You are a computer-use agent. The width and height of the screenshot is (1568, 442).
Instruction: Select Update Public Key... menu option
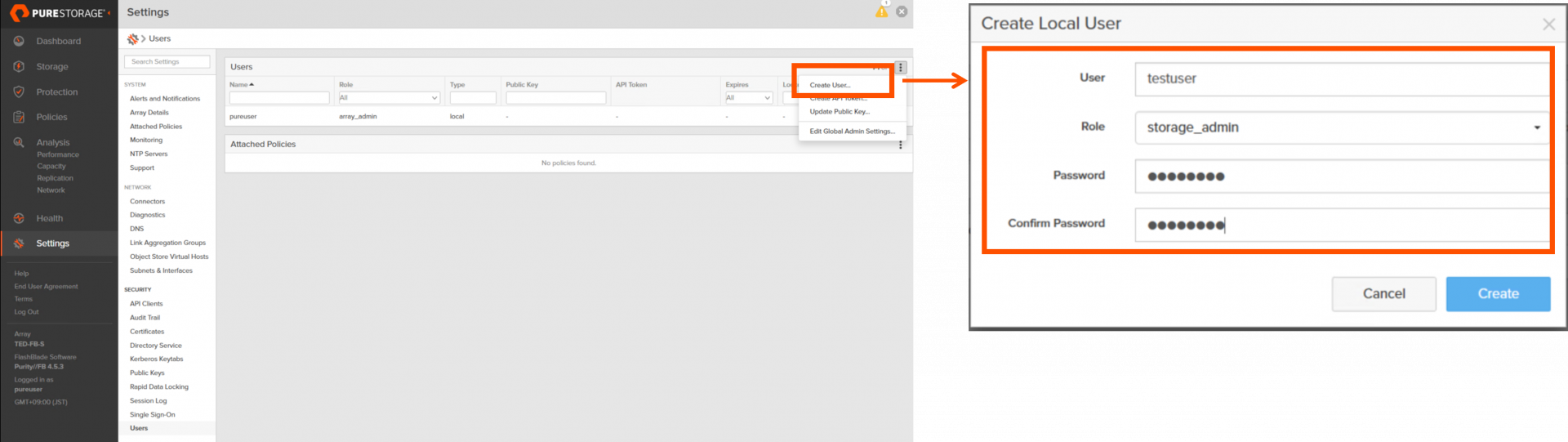[840, 112]
